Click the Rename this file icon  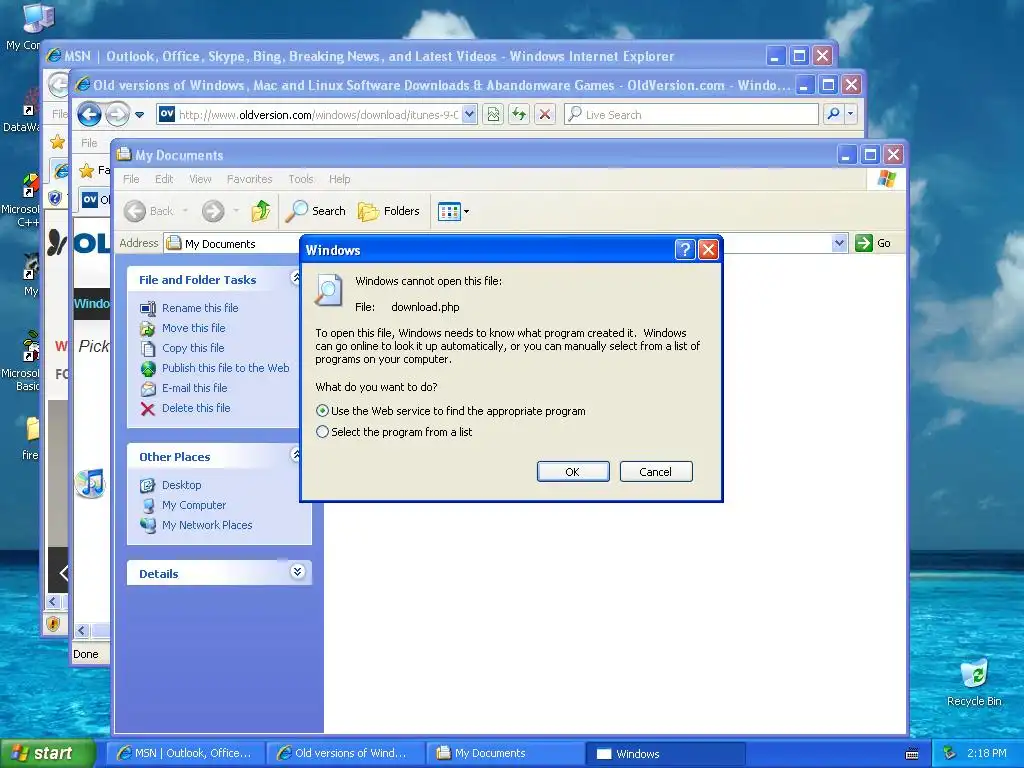click(148, 308)
